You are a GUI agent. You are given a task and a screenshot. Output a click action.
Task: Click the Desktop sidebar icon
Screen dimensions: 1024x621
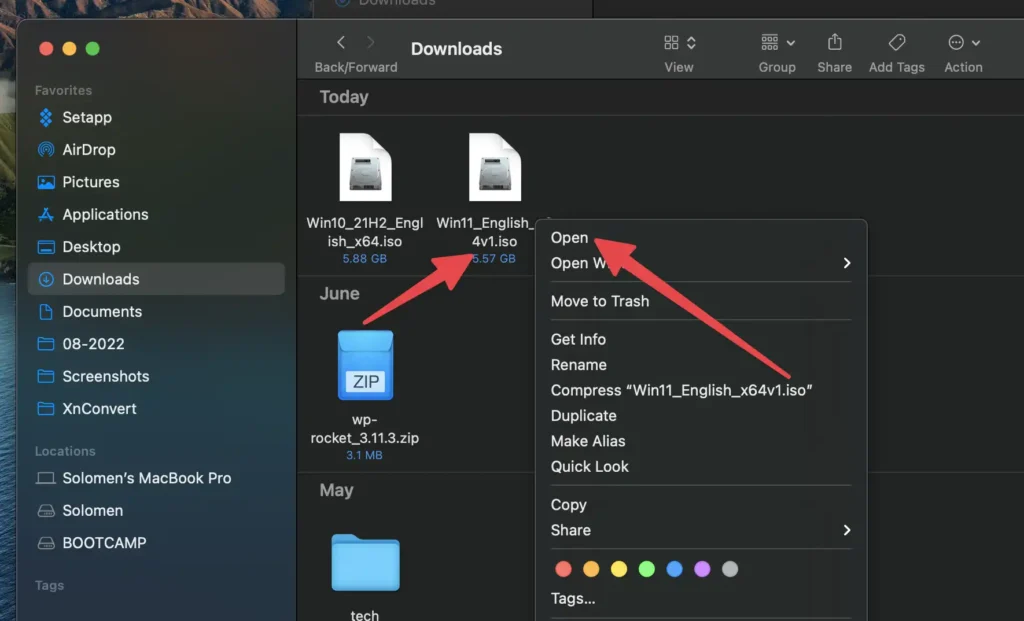point(46,247)
